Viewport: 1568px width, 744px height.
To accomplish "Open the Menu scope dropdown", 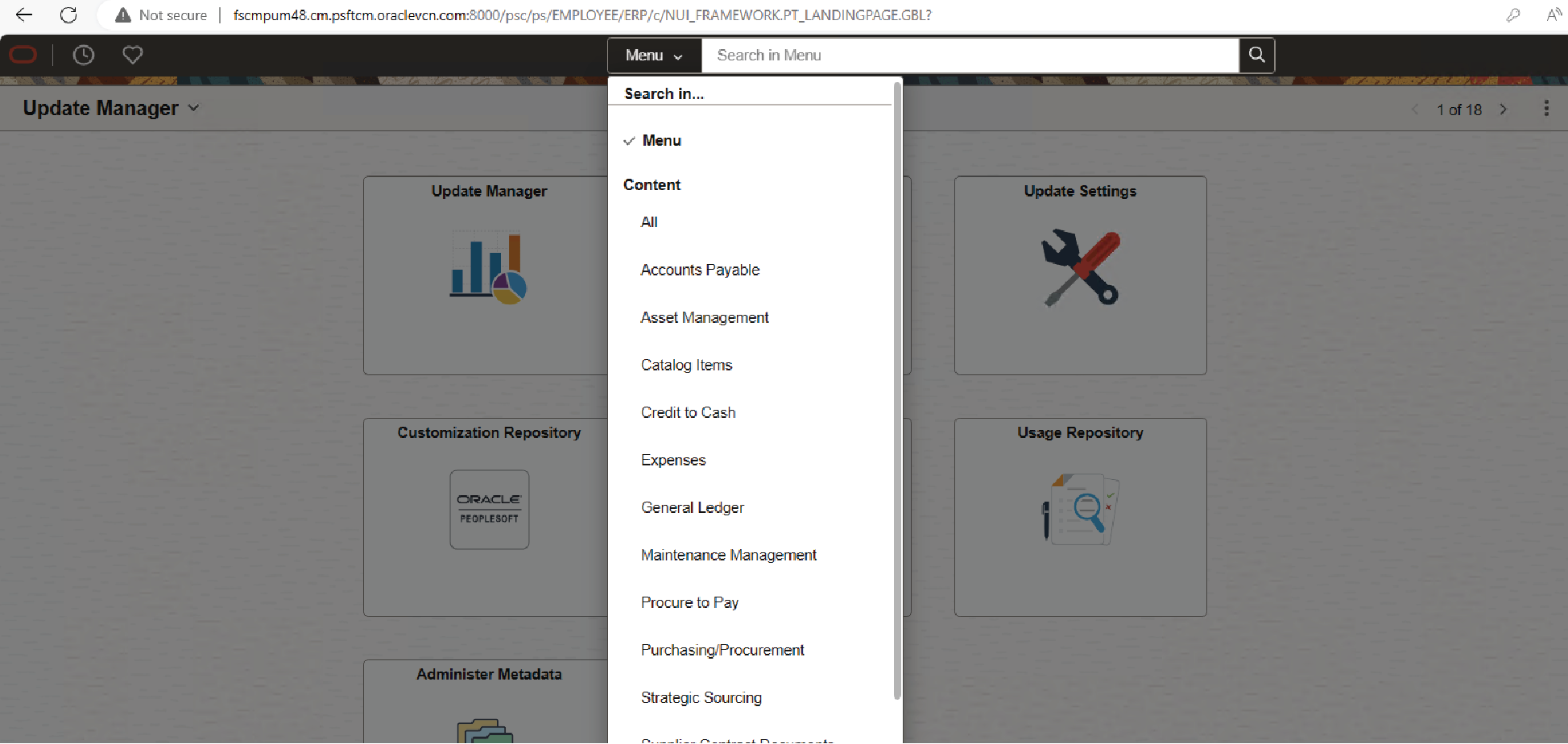I will (654, 55).
